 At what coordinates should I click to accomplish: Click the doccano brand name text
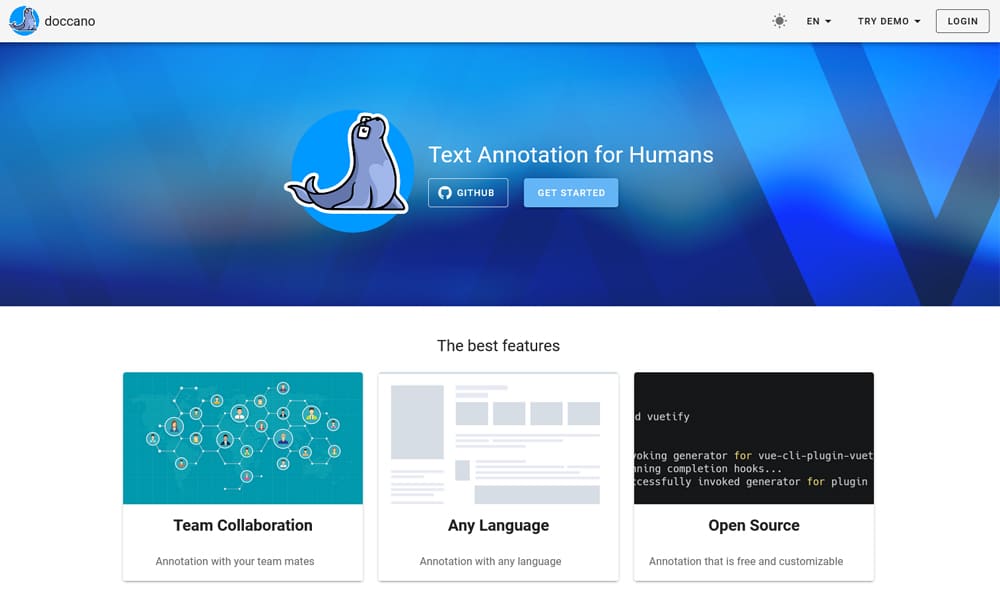coord(70,21)
